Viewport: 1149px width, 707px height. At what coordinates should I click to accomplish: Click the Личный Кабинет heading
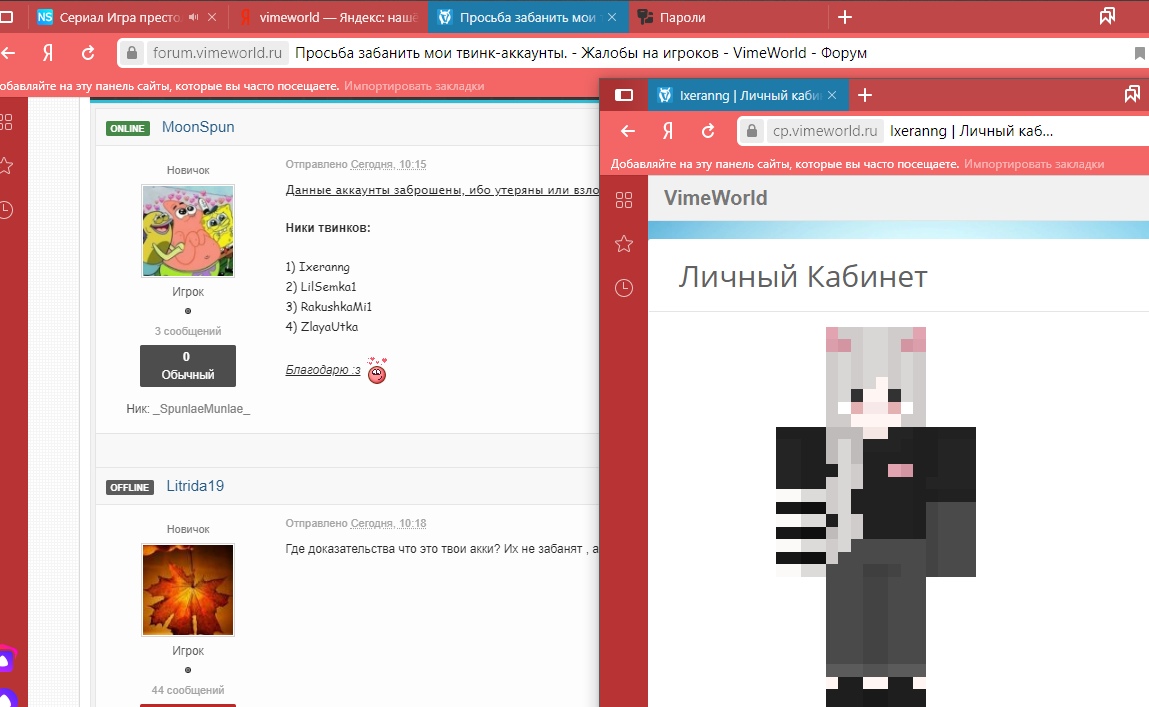pos(802,277)
